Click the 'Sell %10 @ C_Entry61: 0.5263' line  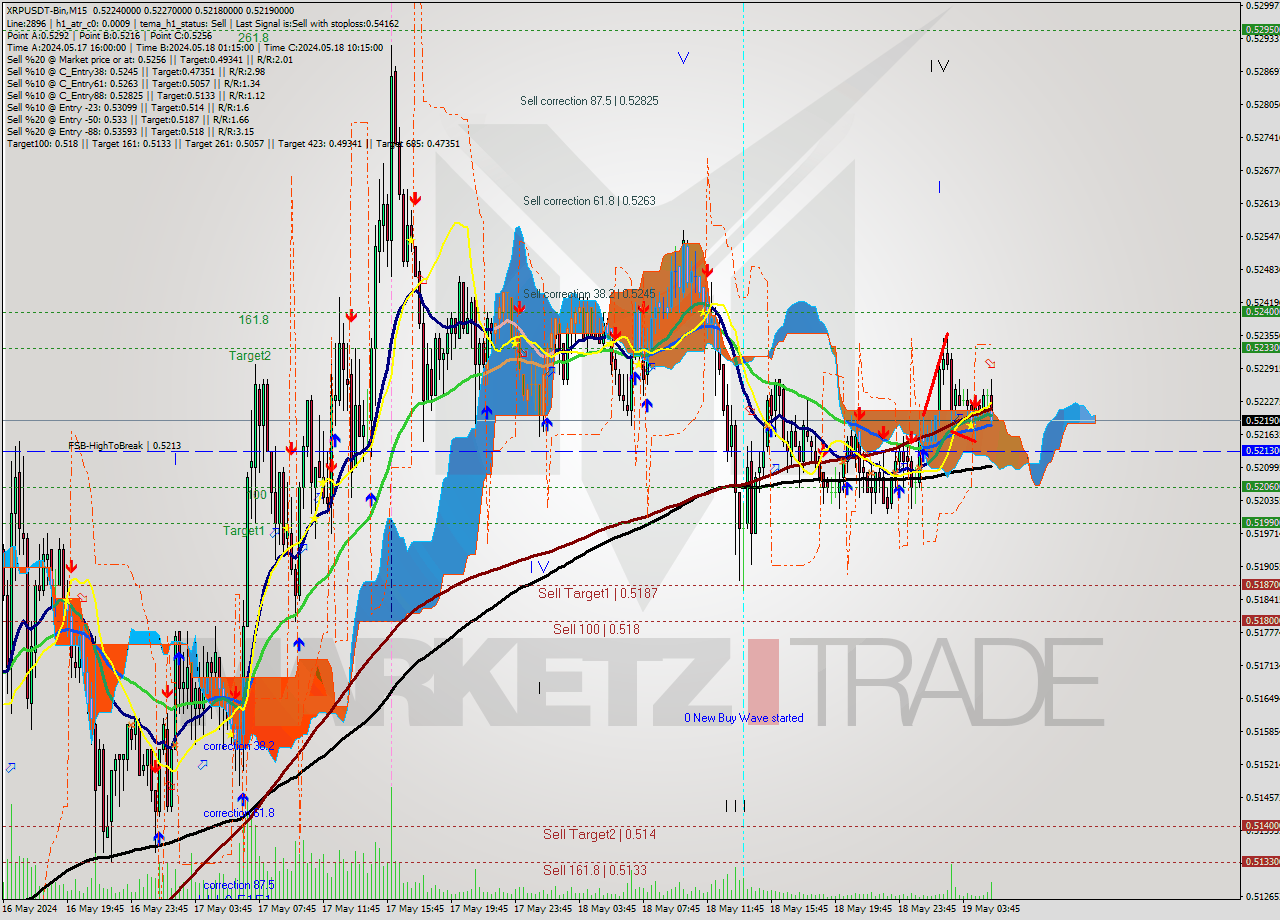tap(133, 83)
